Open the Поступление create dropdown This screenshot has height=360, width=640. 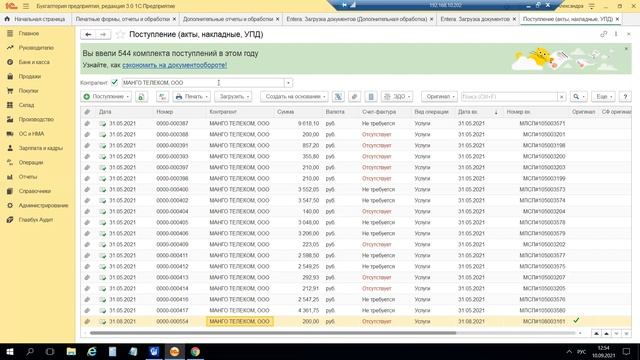(x=106, y=97)
